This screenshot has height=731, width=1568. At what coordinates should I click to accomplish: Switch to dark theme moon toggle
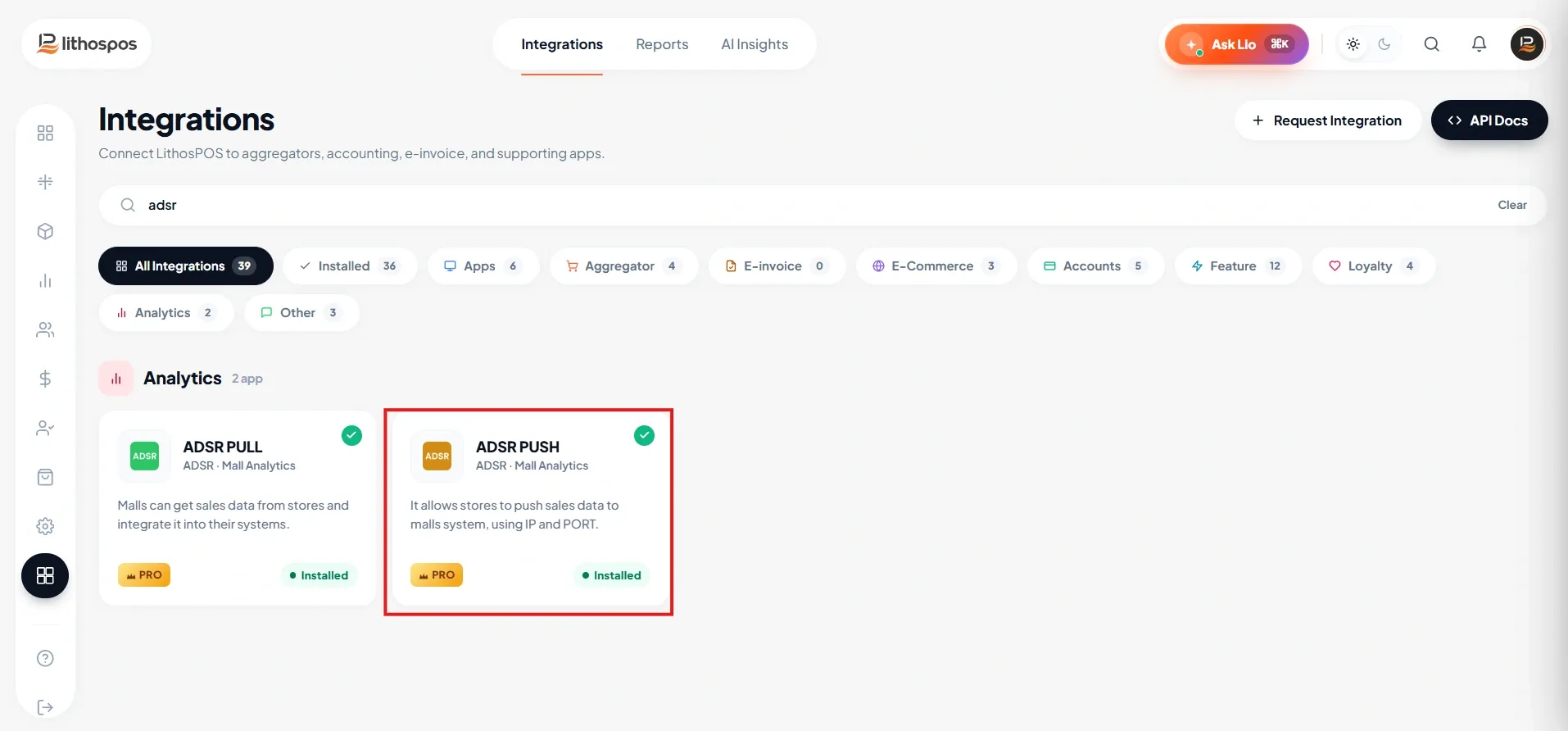1384,44
